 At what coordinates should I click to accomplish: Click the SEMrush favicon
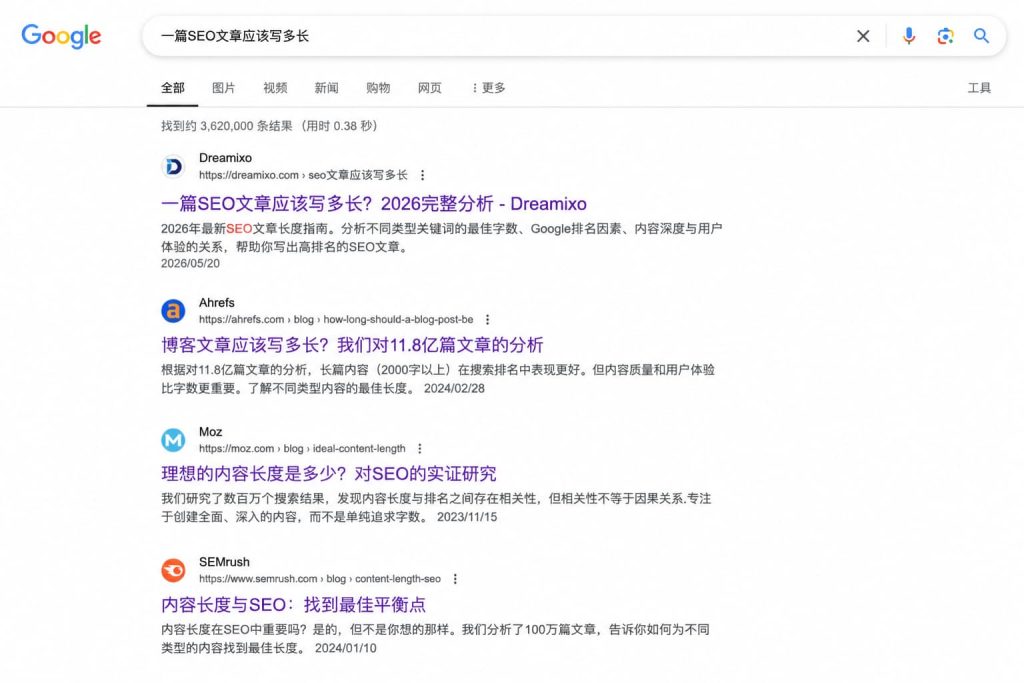point(173,570)
